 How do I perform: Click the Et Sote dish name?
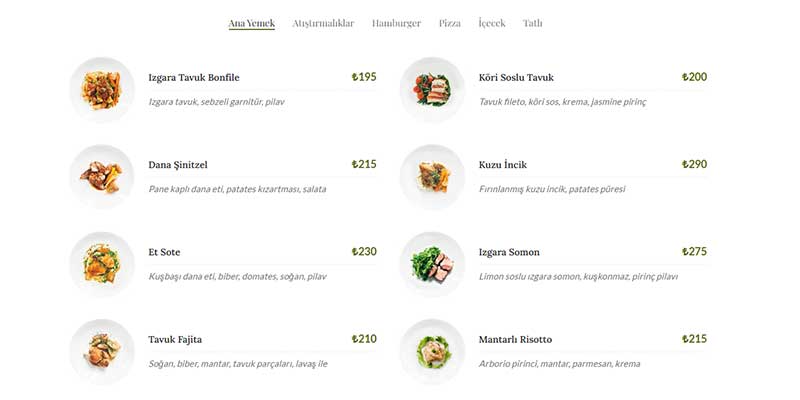pyautogui.click(x=164, y=252)
